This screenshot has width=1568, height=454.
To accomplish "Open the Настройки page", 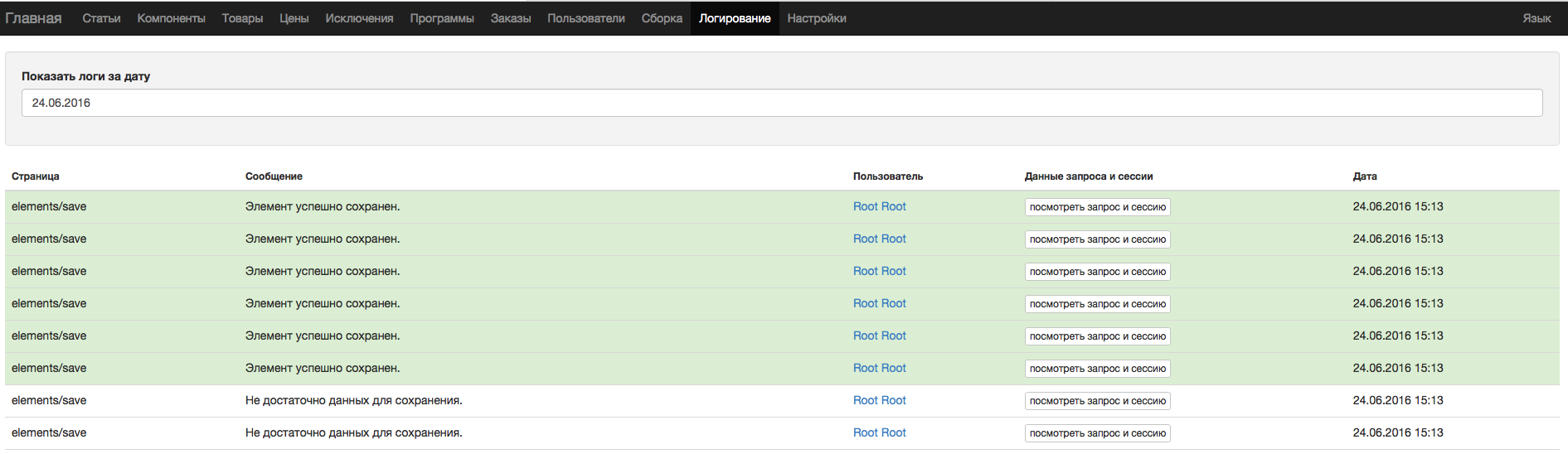I will (817, 18).
